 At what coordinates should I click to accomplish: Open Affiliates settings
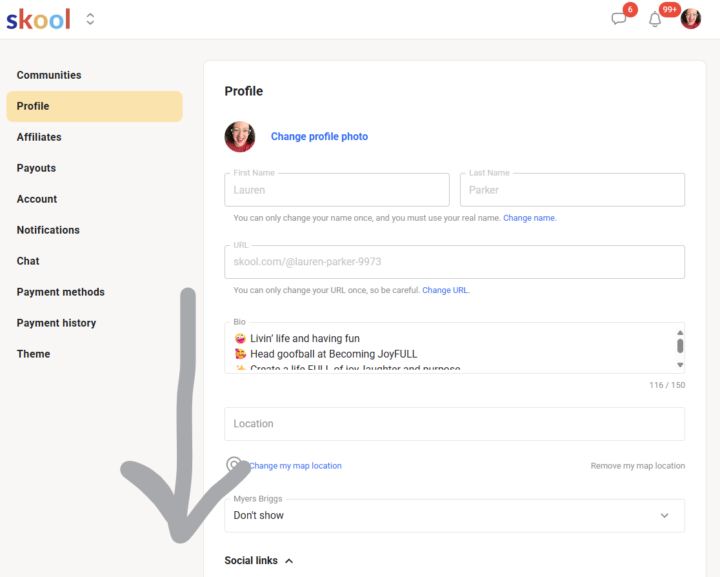click(x=39, y=137)
